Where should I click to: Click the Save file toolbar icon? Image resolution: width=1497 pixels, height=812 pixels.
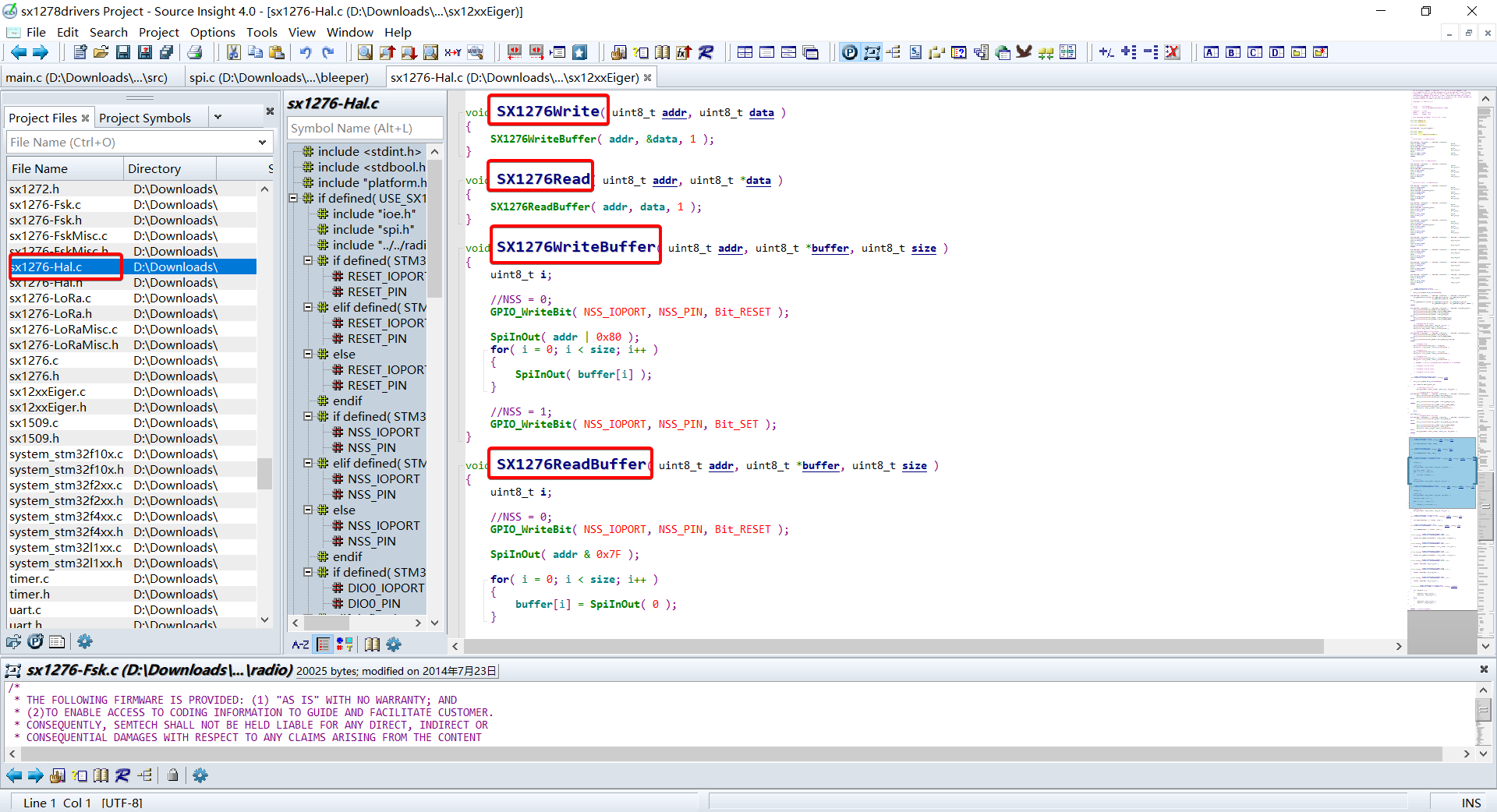click(x=123, y=52)
